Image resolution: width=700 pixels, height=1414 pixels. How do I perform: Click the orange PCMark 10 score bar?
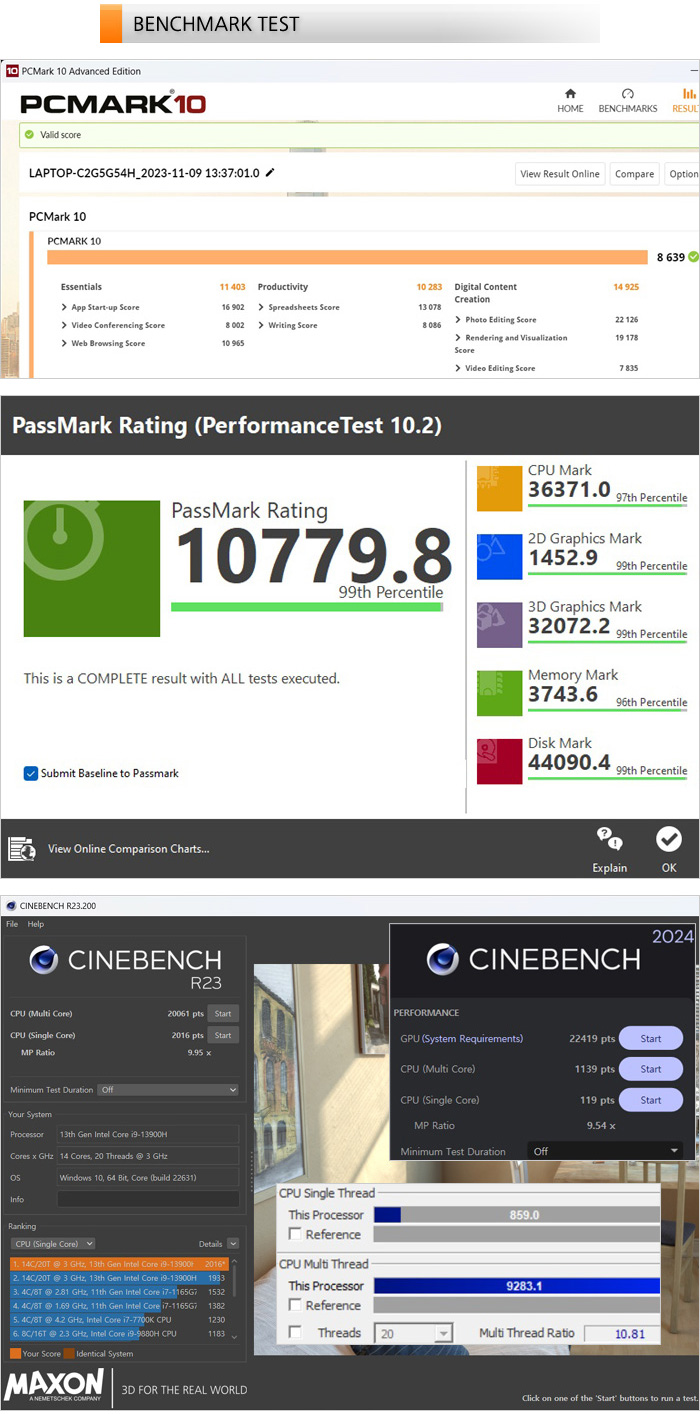pos(348,257)
